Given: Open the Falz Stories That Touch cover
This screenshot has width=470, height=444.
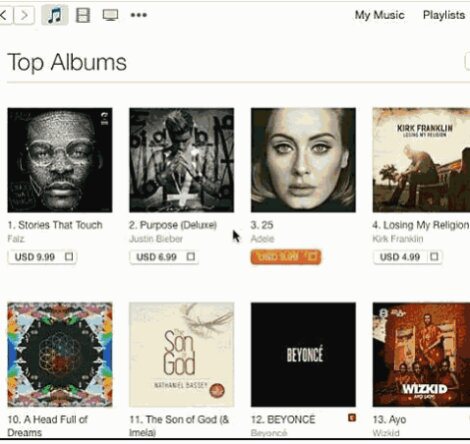Looking at the screenshot, I should [x=60, y=160].
